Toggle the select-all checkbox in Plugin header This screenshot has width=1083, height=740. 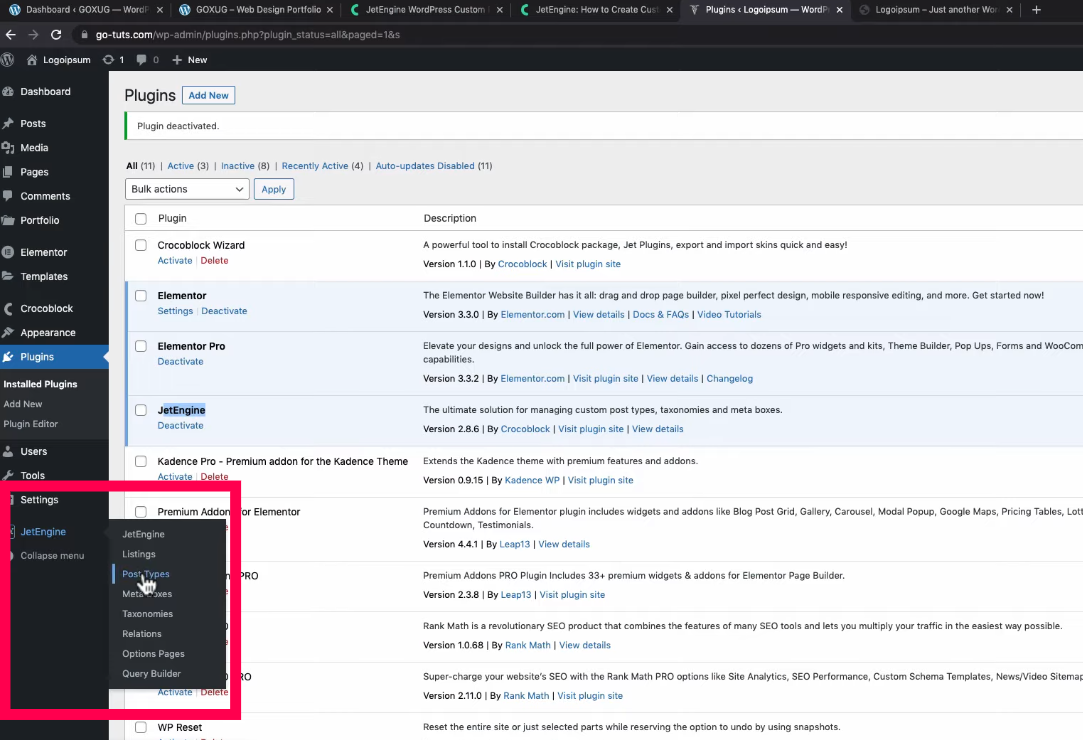tap(141, 219)
